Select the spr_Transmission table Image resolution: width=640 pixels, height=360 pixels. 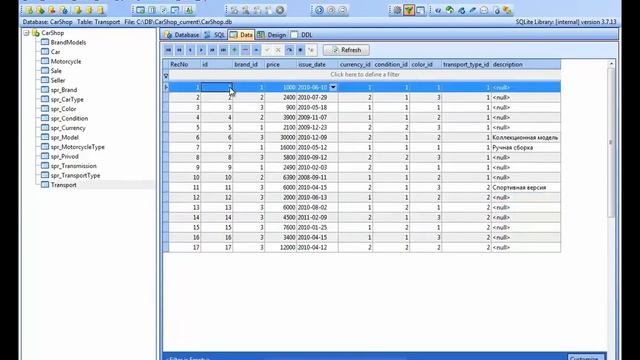(73, 166)
